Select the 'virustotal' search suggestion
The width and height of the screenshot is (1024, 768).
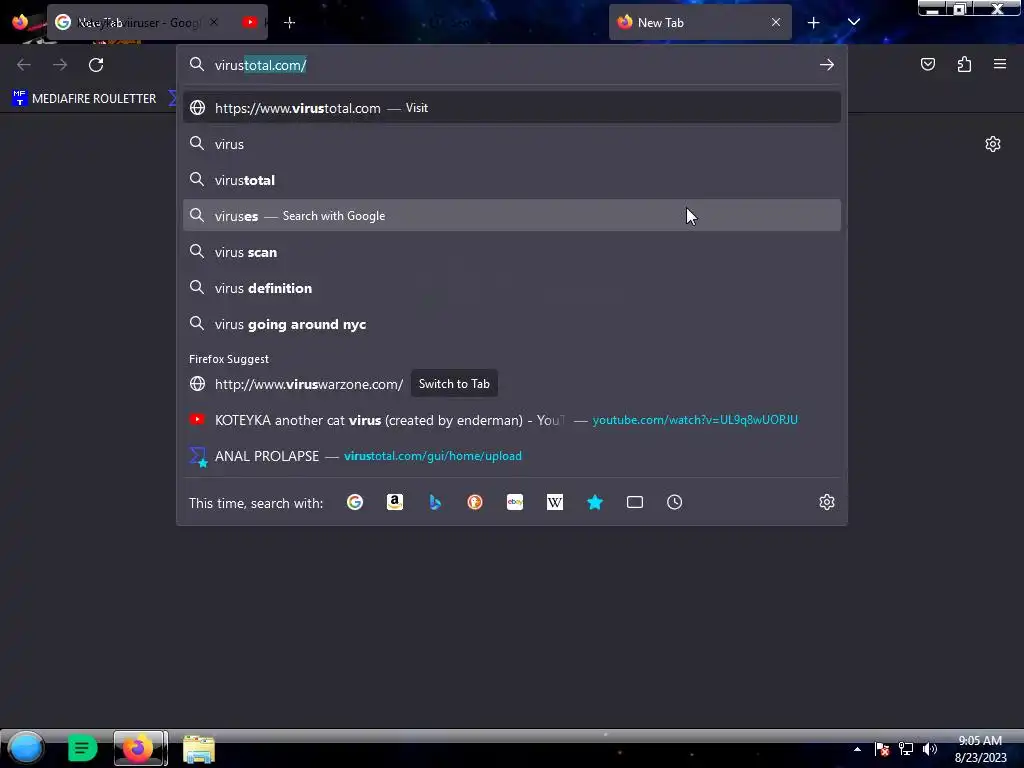point(511,180)
